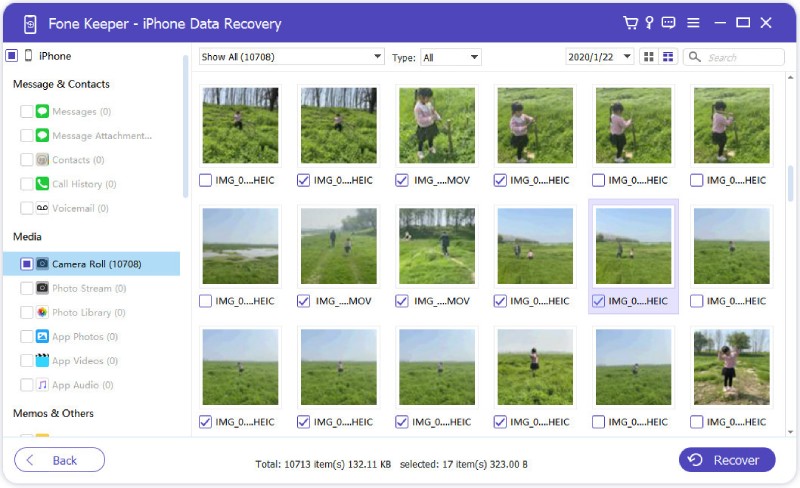This screenshot has width=800, height=488.
Task: Click the Total 10713 item(s) status text
Action: (323, 464)
